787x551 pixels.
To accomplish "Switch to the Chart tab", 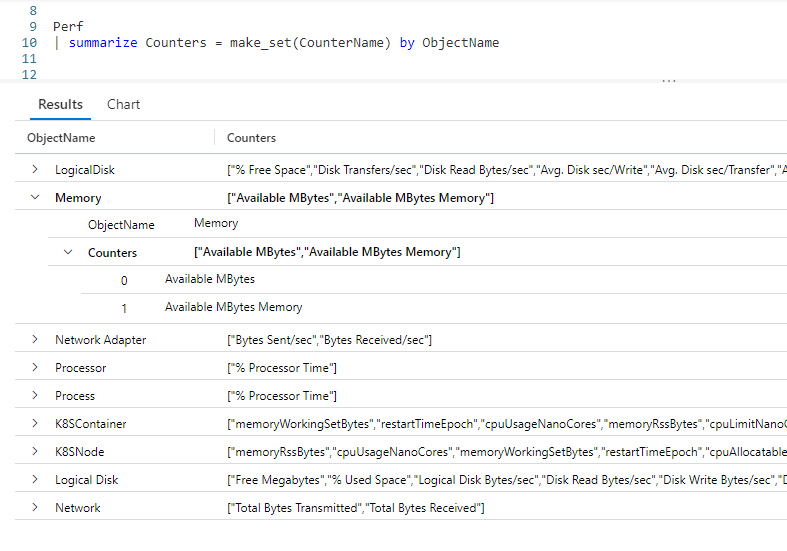I will [x=123, y=104].
